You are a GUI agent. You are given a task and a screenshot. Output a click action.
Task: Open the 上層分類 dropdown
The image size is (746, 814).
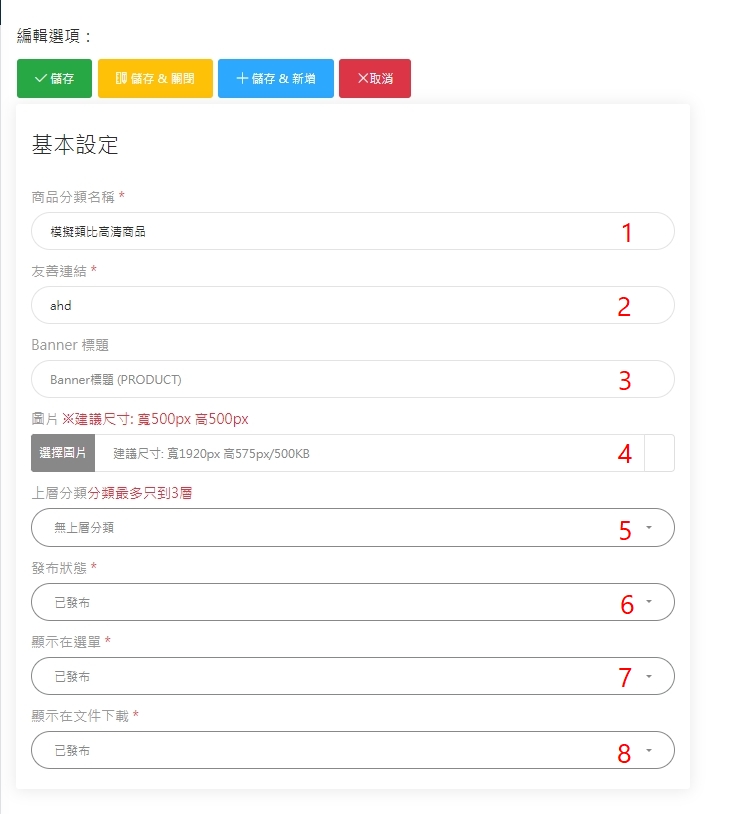(353, 527)
